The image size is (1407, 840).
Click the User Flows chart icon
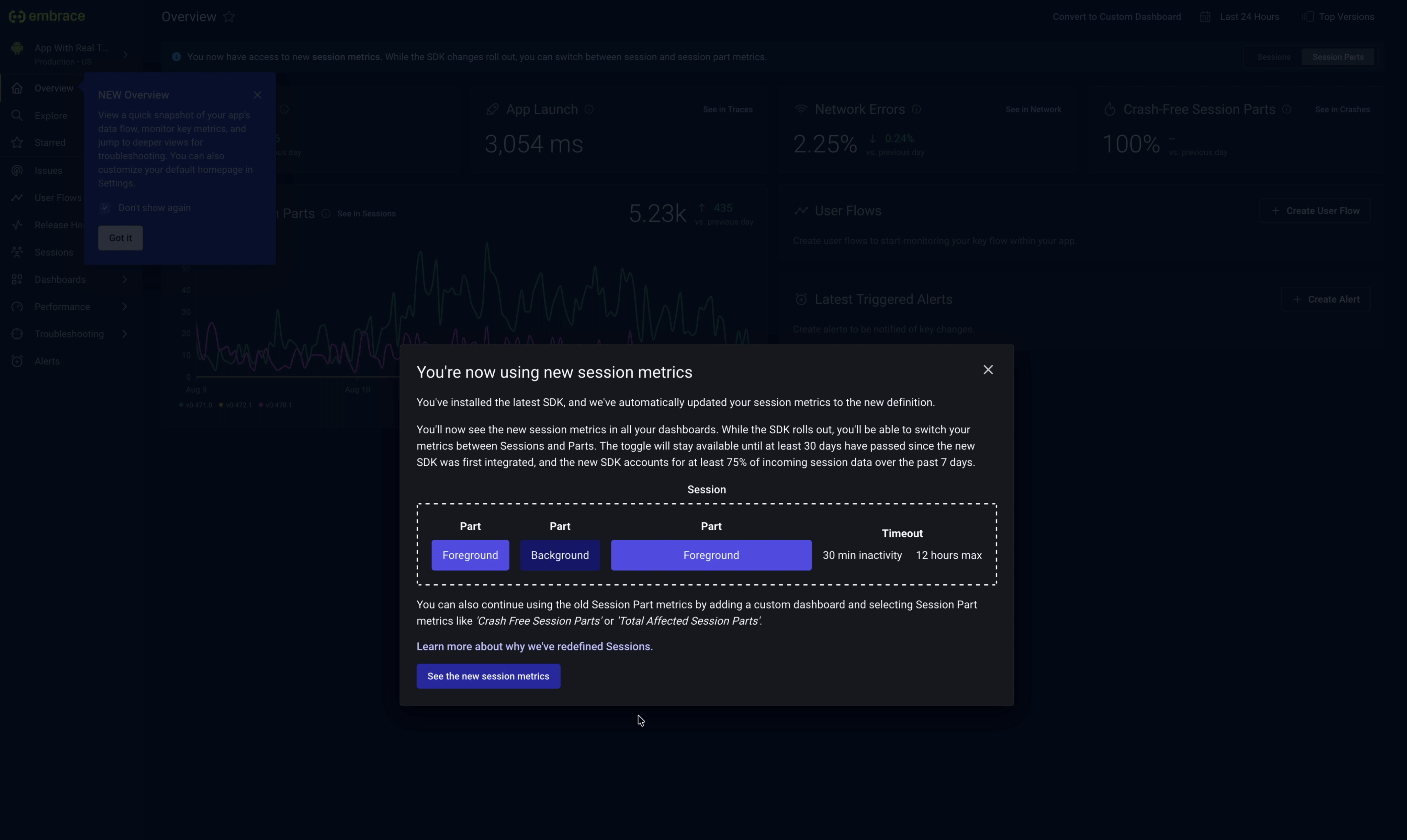[x=801, y=211]
